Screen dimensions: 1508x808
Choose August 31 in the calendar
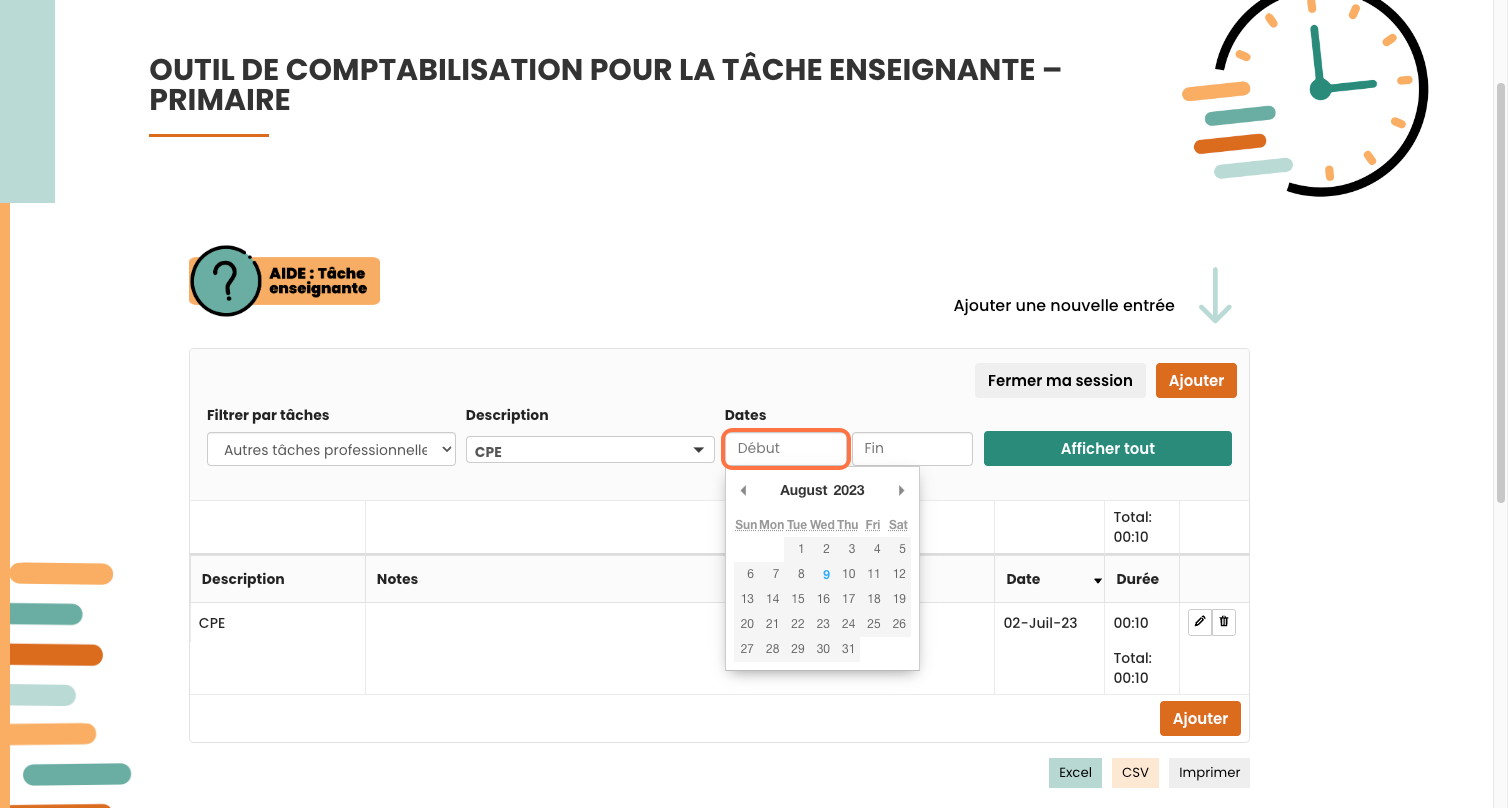click(x=848, y=649)
